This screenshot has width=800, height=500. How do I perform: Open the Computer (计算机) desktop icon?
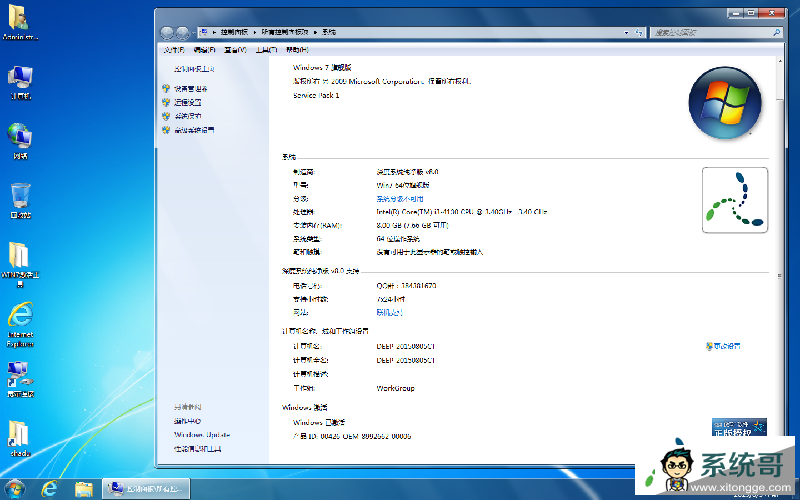20,83
